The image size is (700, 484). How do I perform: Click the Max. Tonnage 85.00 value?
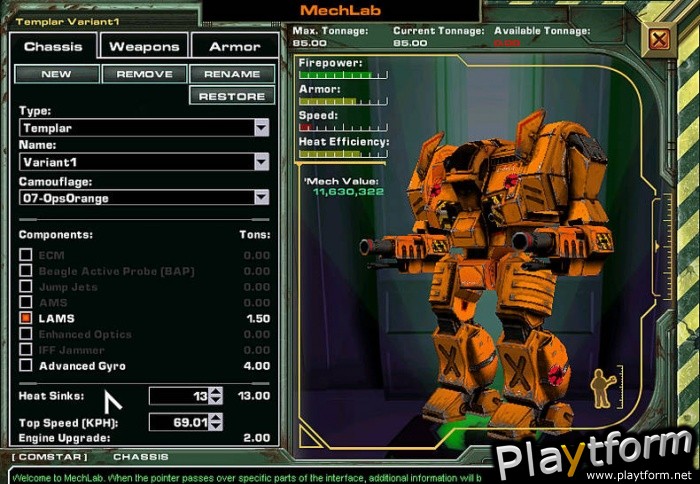[x=310, y=43]
